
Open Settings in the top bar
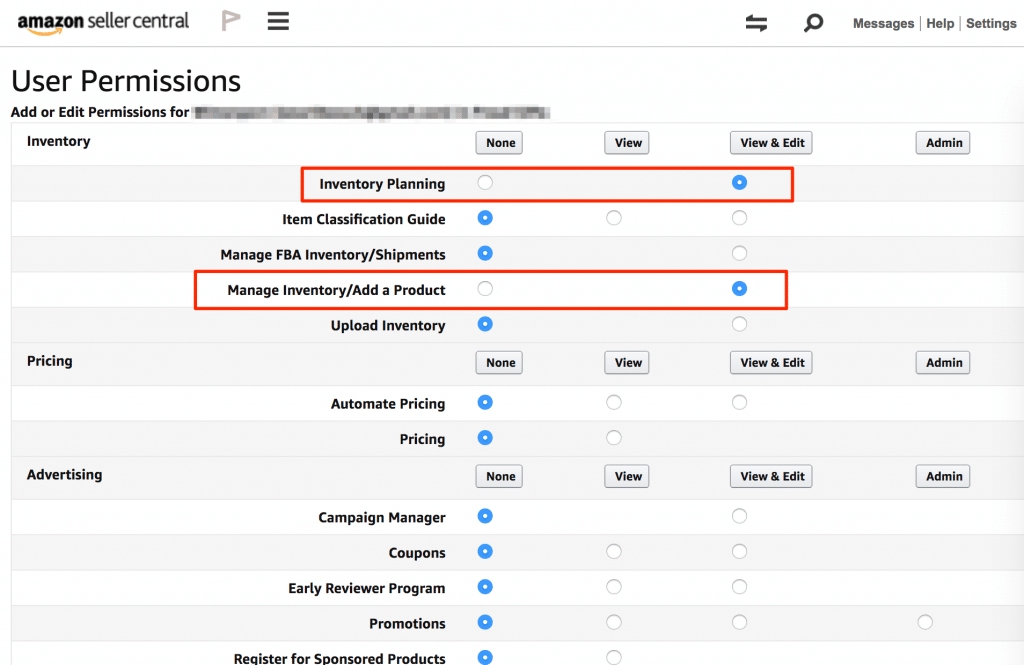pyautogui.click(x=991, y=23)
